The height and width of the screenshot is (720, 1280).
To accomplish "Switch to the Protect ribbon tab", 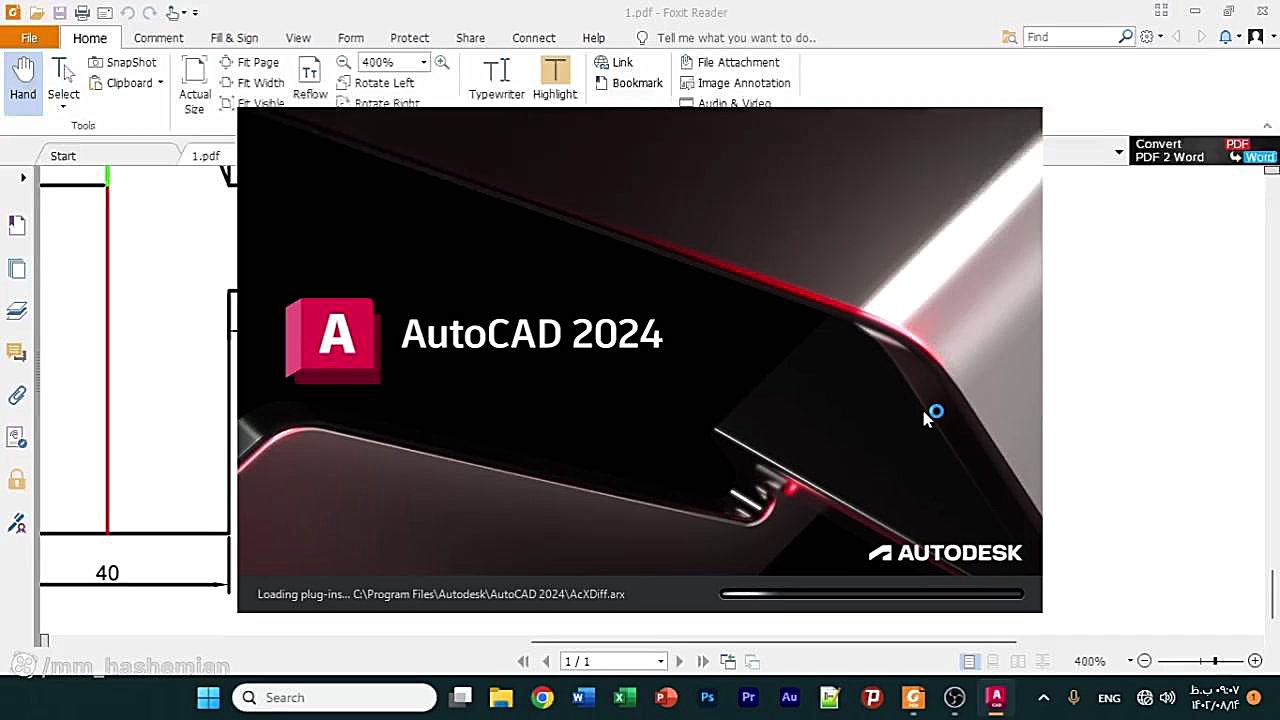I will click(x=409, y=38).
